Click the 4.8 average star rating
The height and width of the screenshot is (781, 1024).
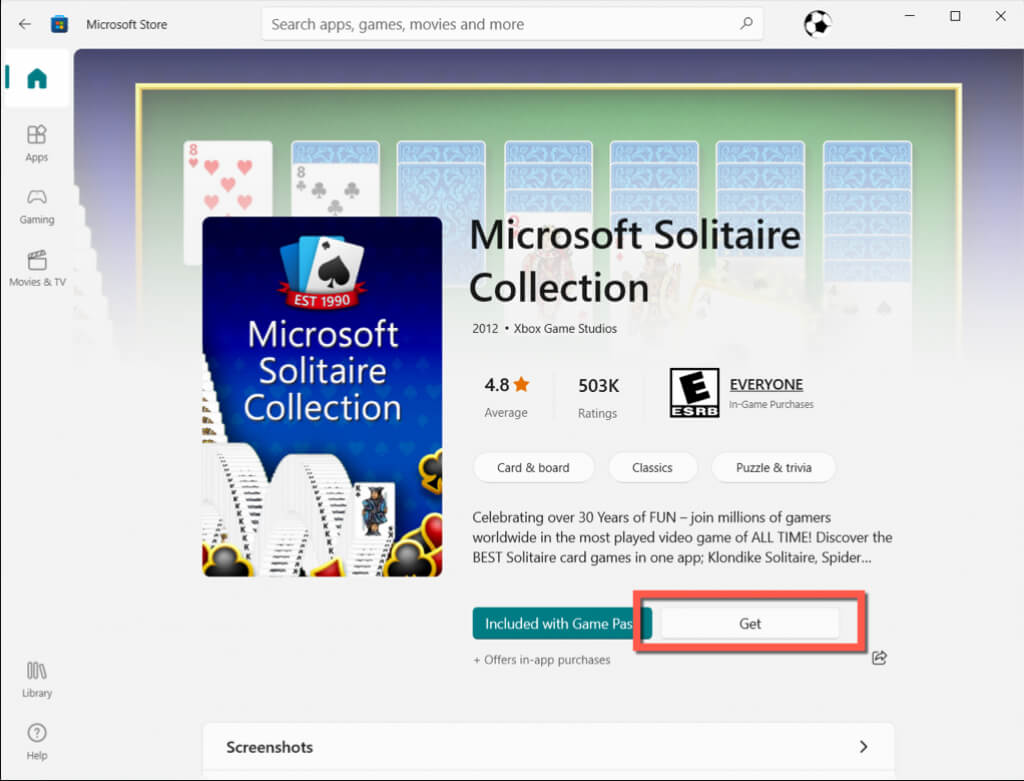(506, 385)
